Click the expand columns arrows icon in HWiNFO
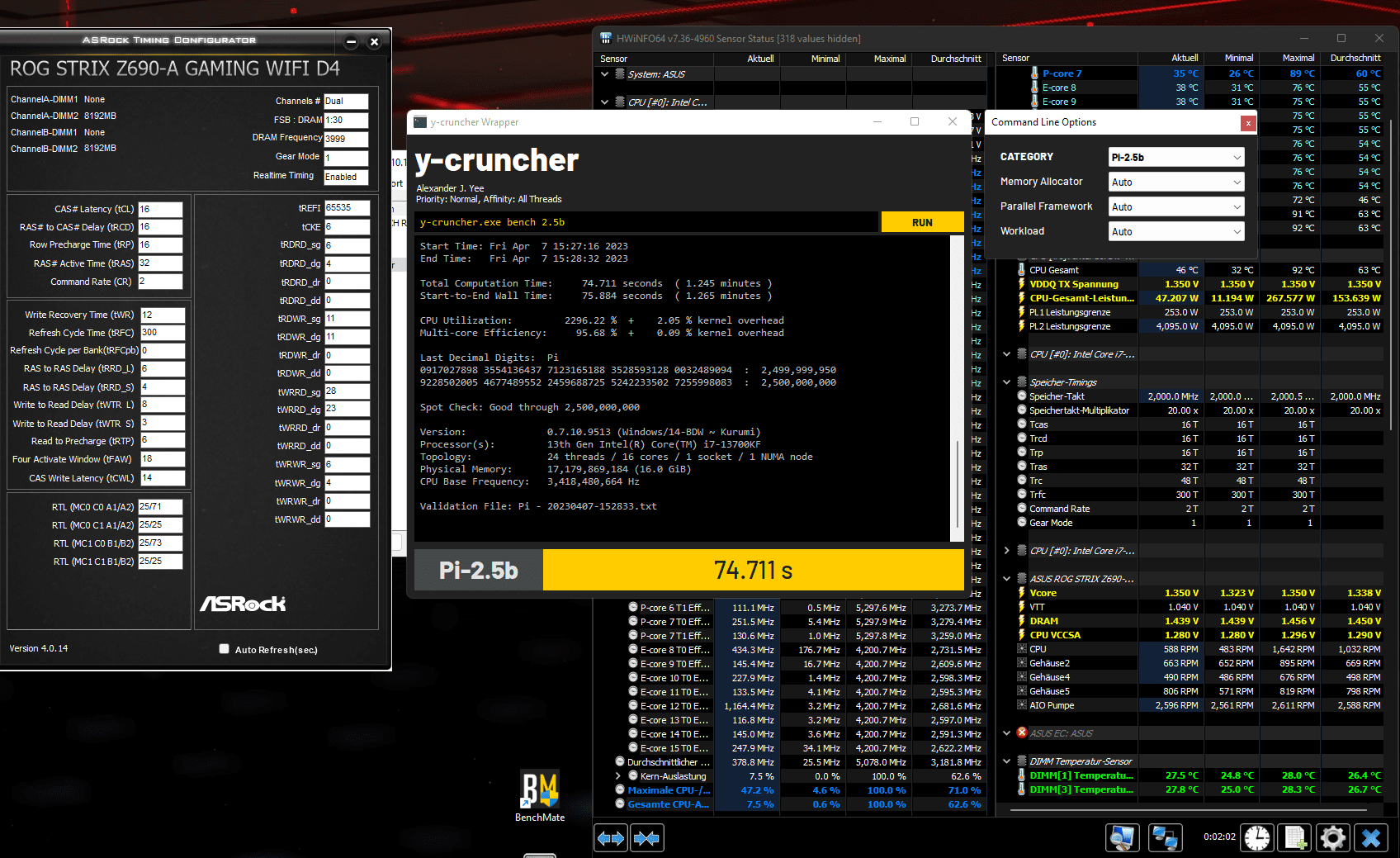This screenshot has width=1400, height=858. pos(611,838)
